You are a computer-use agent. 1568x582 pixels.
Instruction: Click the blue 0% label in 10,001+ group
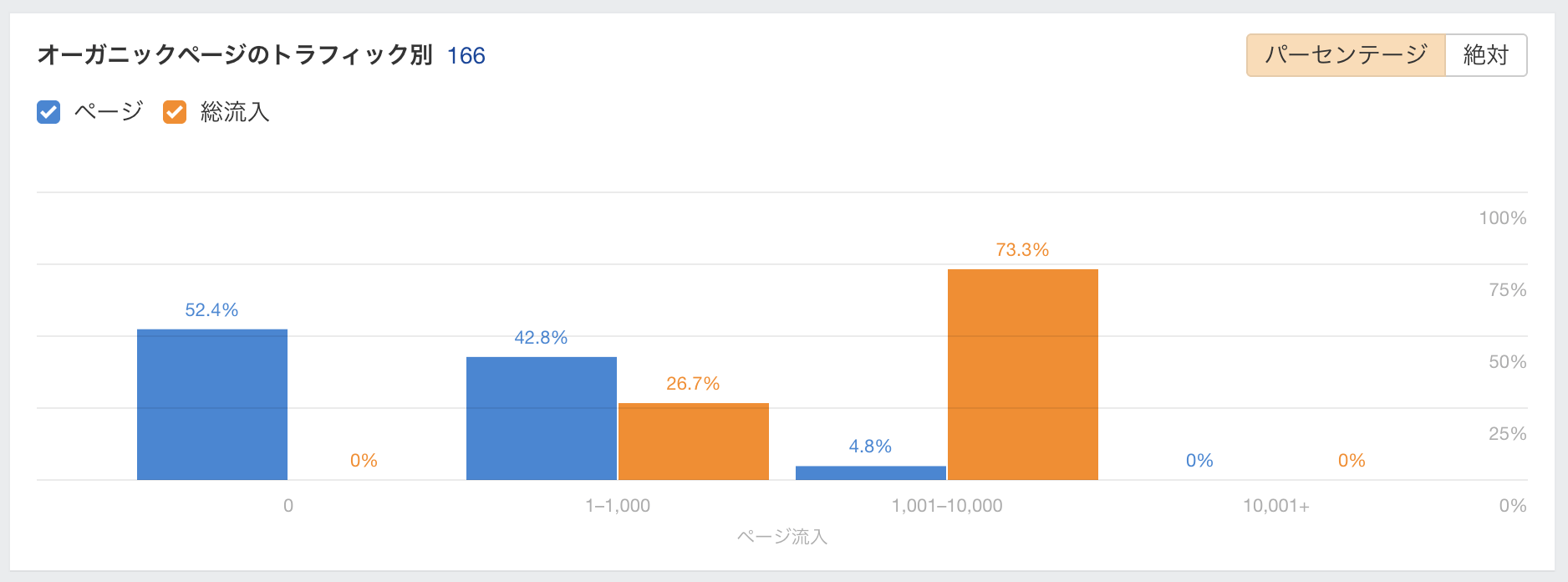1199,461
